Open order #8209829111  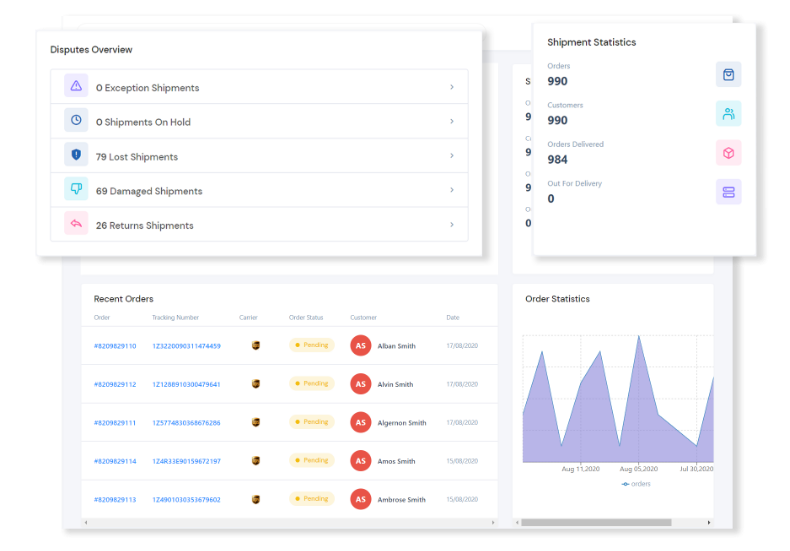(x=115, y=423)
